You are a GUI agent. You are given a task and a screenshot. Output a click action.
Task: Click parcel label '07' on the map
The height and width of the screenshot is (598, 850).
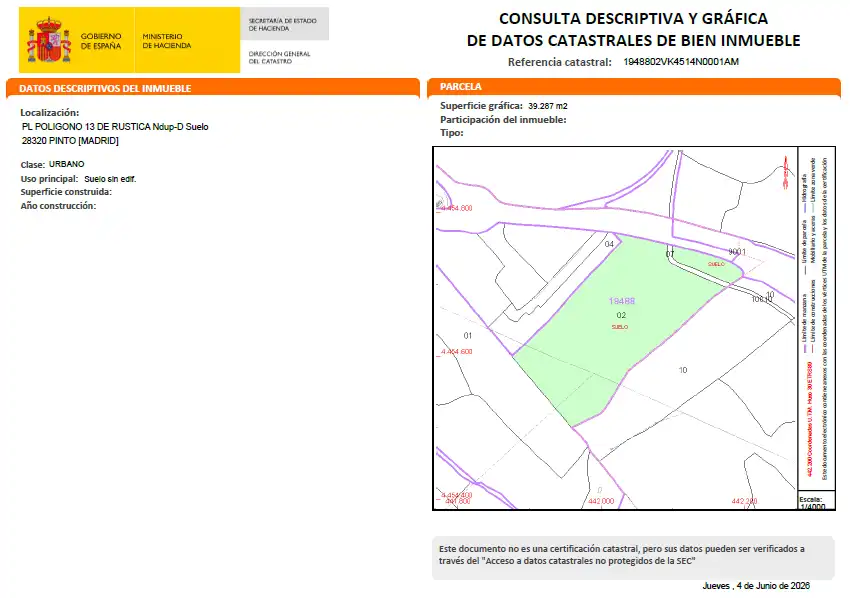pyautogui.click(x=669, y=254)
